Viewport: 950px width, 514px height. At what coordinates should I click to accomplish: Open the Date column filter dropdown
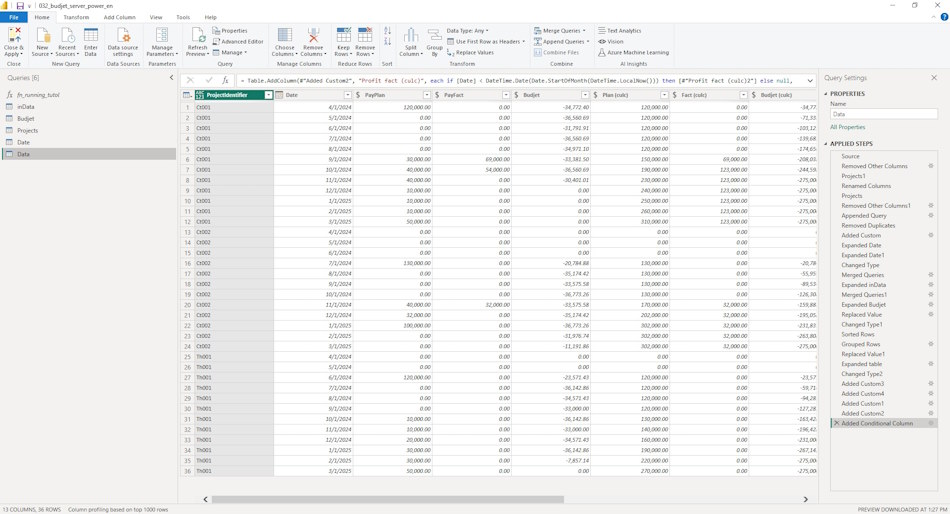click(348, 95)
